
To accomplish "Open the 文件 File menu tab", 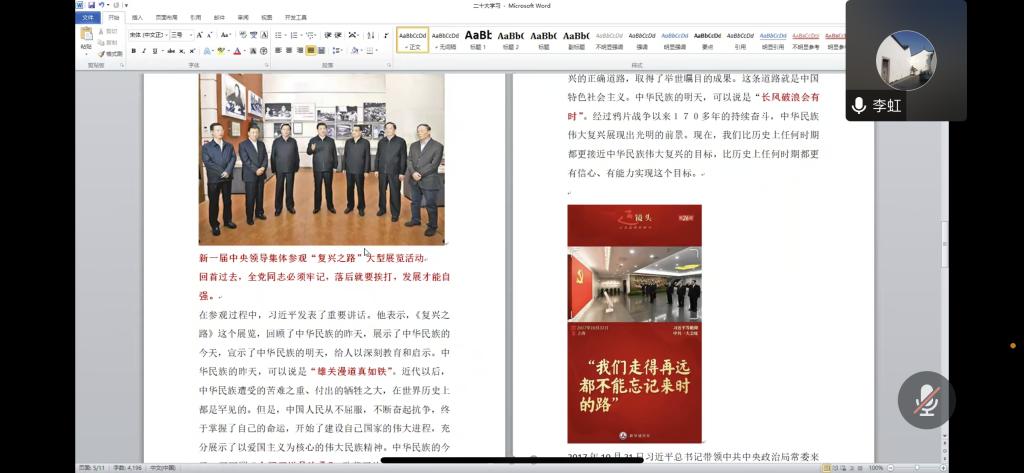I will 88,17.
